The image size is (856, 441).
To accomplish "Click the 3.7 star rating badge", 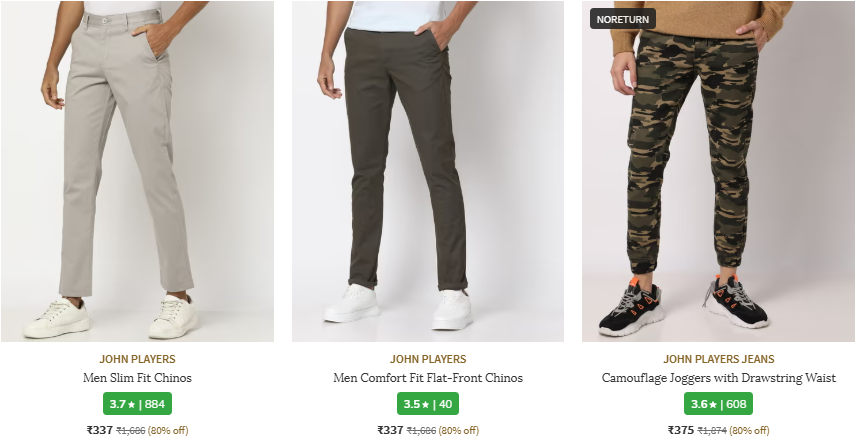I will point(137,404).
